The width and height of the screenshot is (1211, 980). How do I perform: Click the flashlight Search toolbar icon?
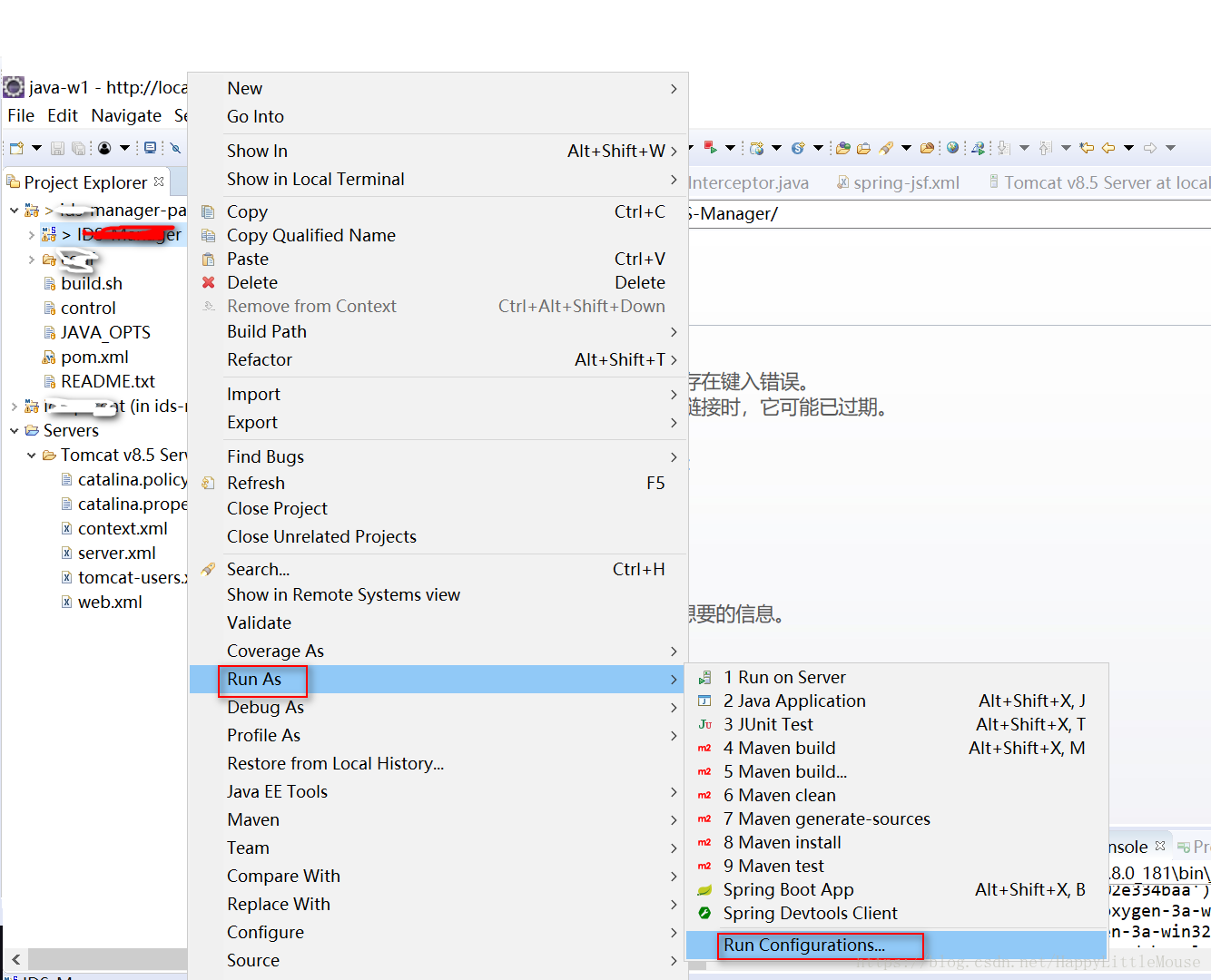click(886, 148)
